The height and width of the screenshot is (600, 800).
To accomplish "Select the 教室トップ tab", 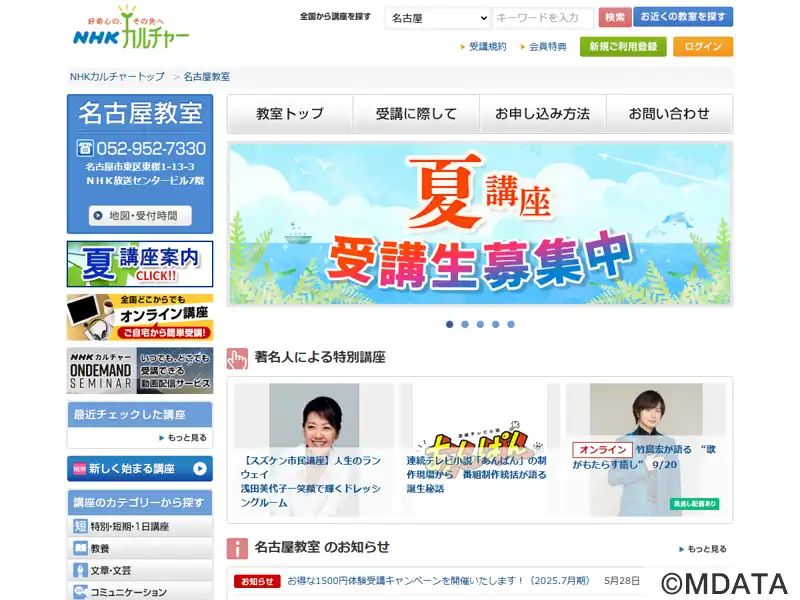I will click(x=290, y=114).
